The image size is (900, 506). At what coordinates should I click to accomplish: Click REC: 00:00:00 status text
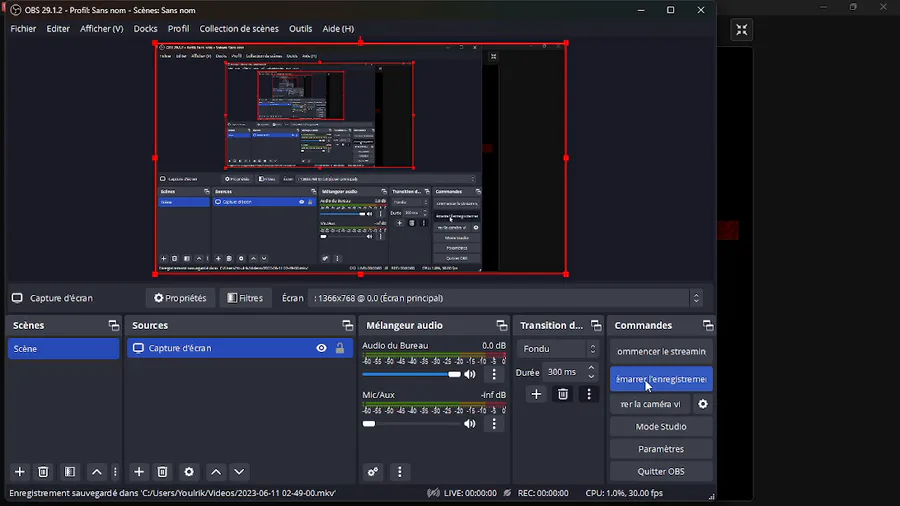click(x=543, y=493)
